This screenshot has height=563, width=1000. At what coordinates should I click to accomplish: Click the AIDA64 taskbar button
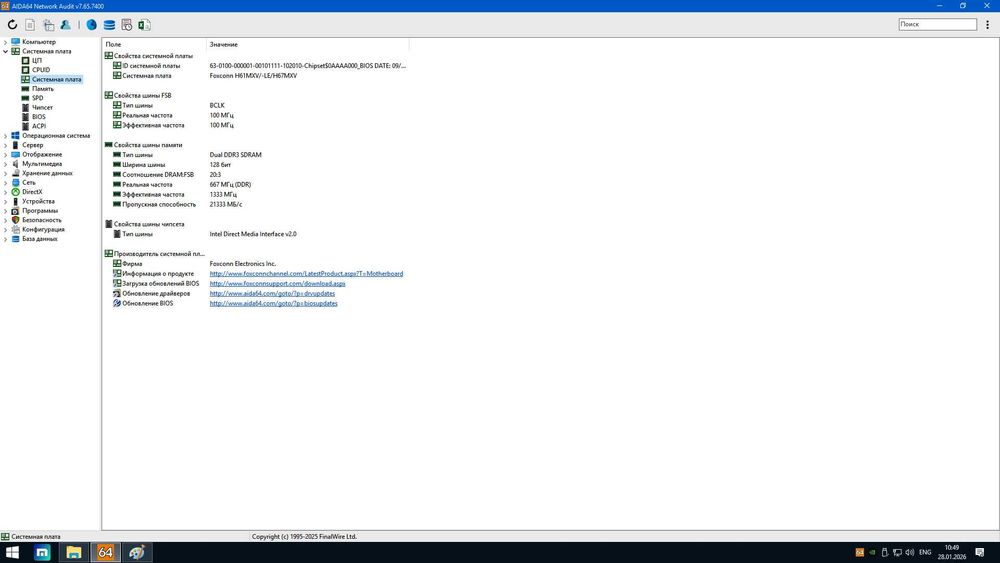[x=105, y=552]
